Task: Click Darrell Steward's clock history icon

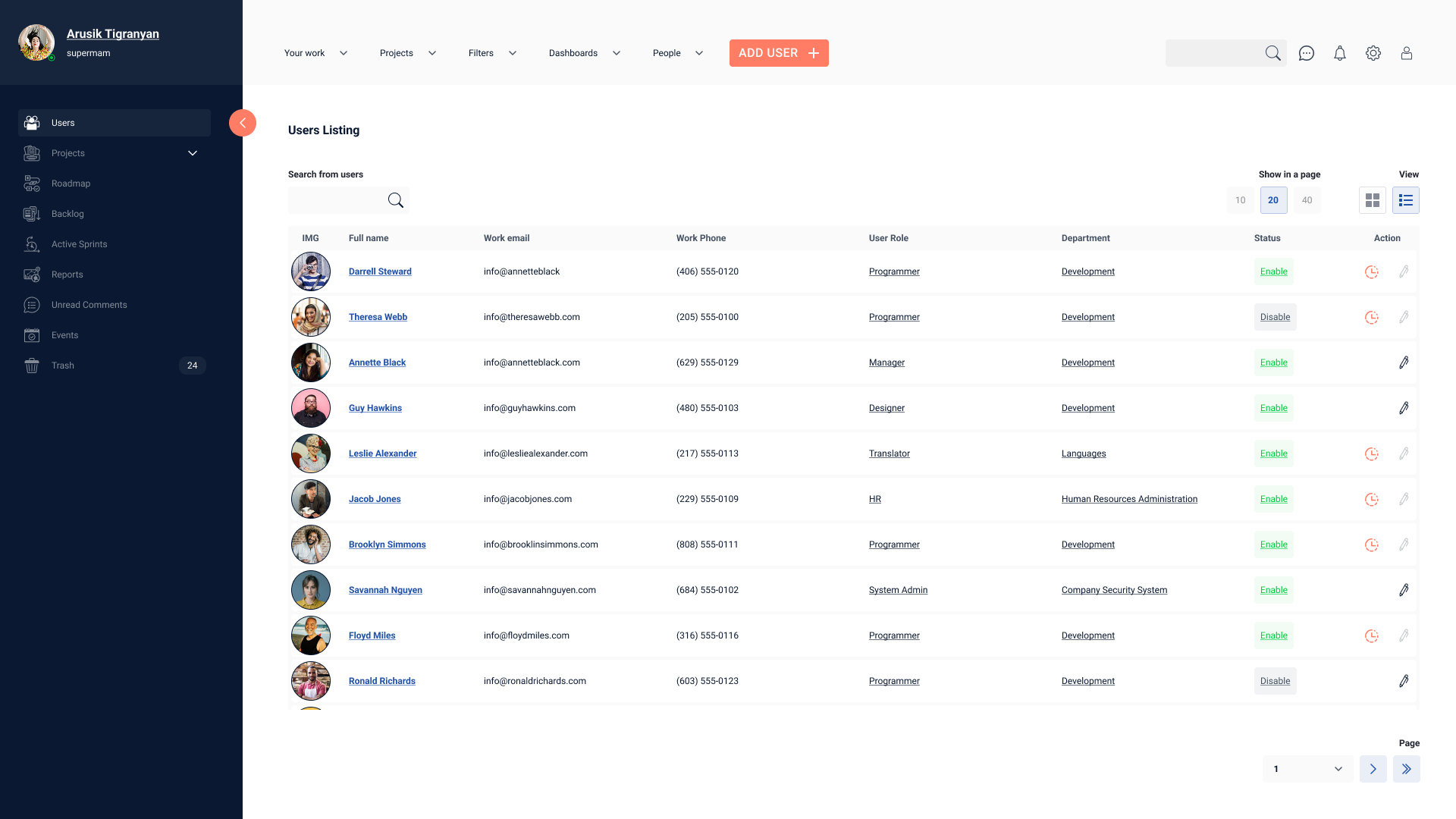Action: [1371, 271]
